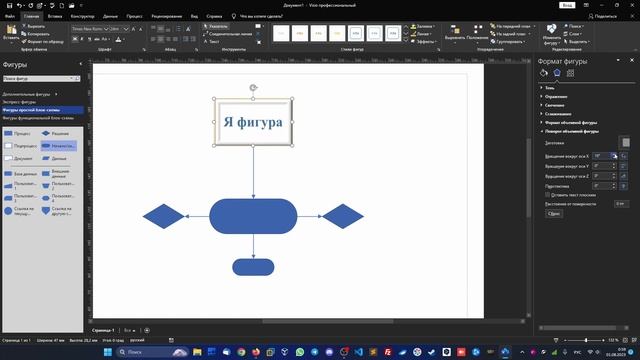The width and height of the screenshot is (640, 360).
Task: Redo via the quick access toolbar
Action: [x=31, y=6]
